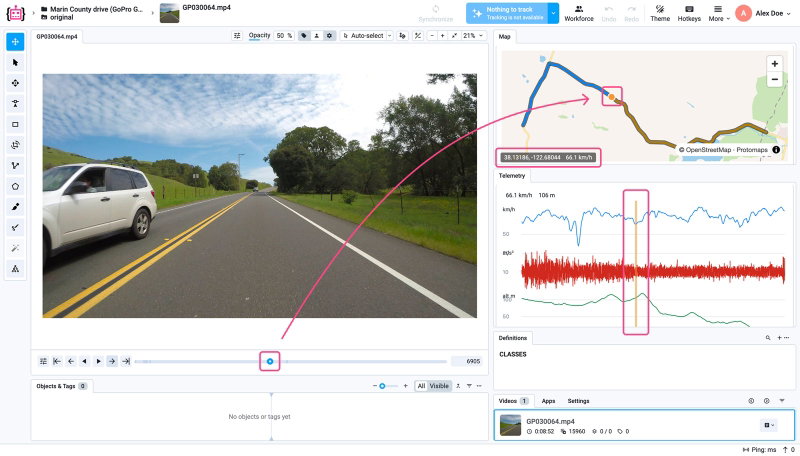Click the magic wand icon in scene toolbar
800x456 pixels.
pos(418,36)
